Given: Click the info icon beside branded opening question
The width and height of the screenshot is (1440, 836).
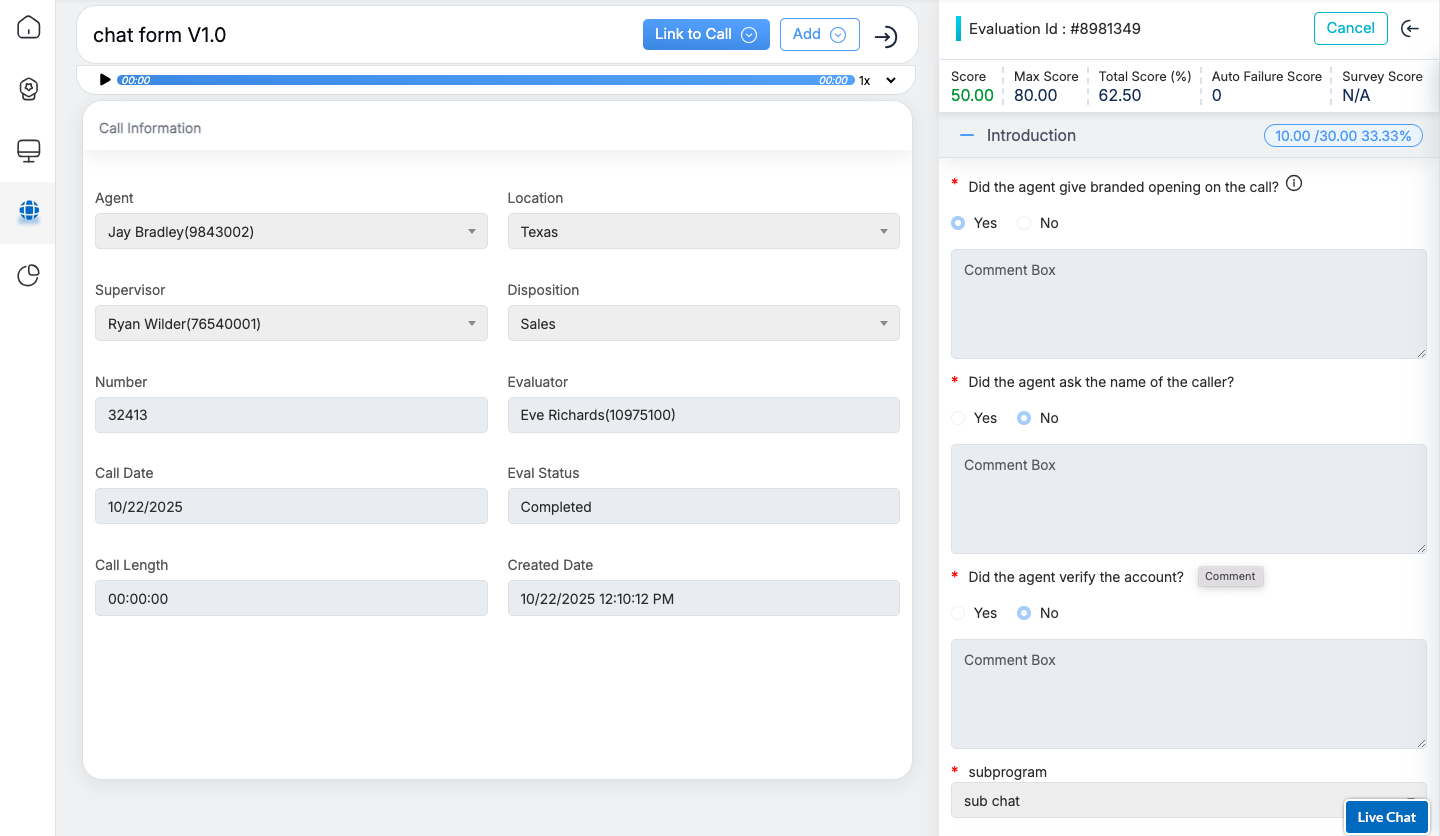Looking at the screenshot, I should (x=1294, y=184).
